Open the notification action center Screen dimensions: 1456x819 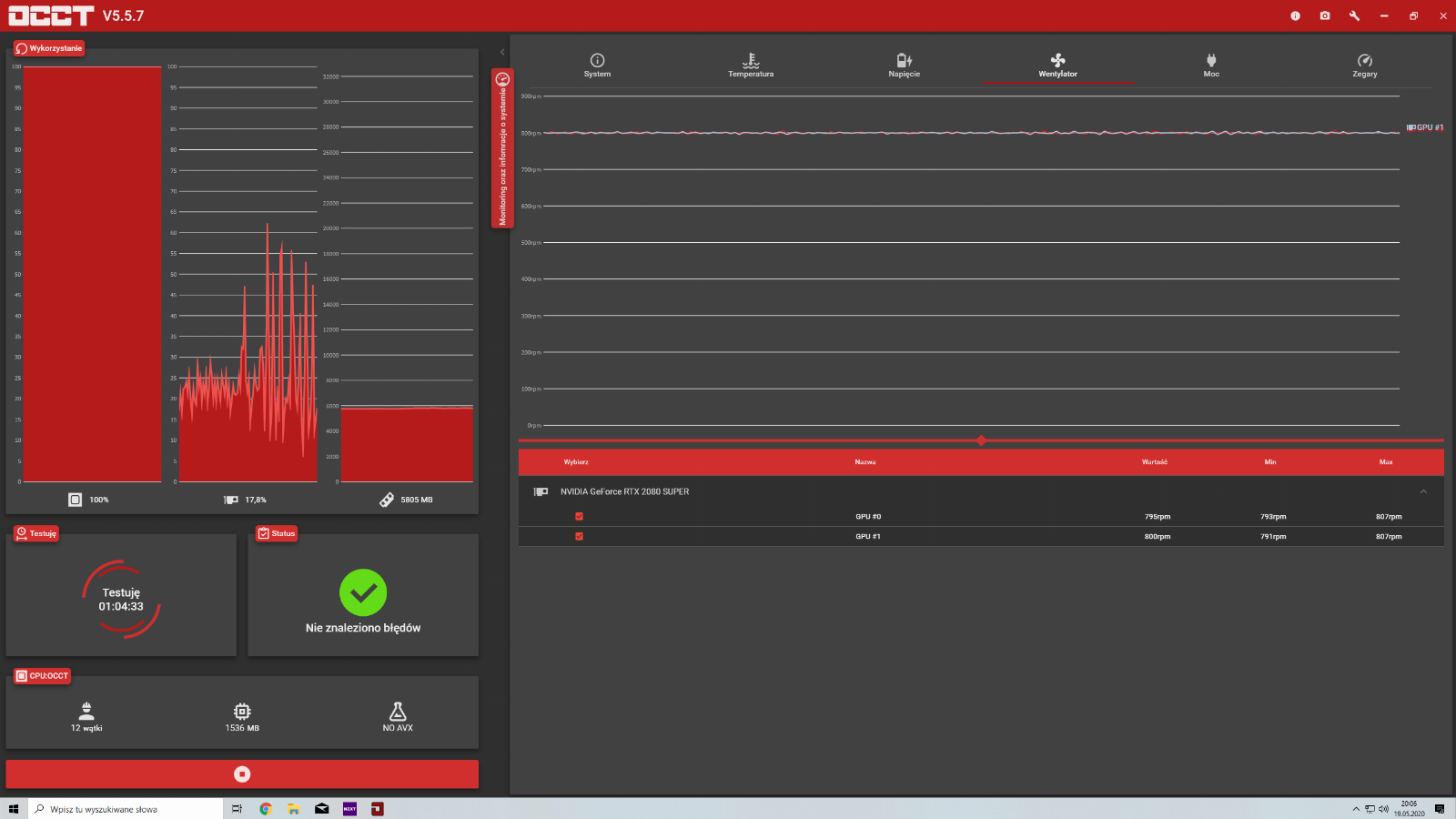(1440, 809)
